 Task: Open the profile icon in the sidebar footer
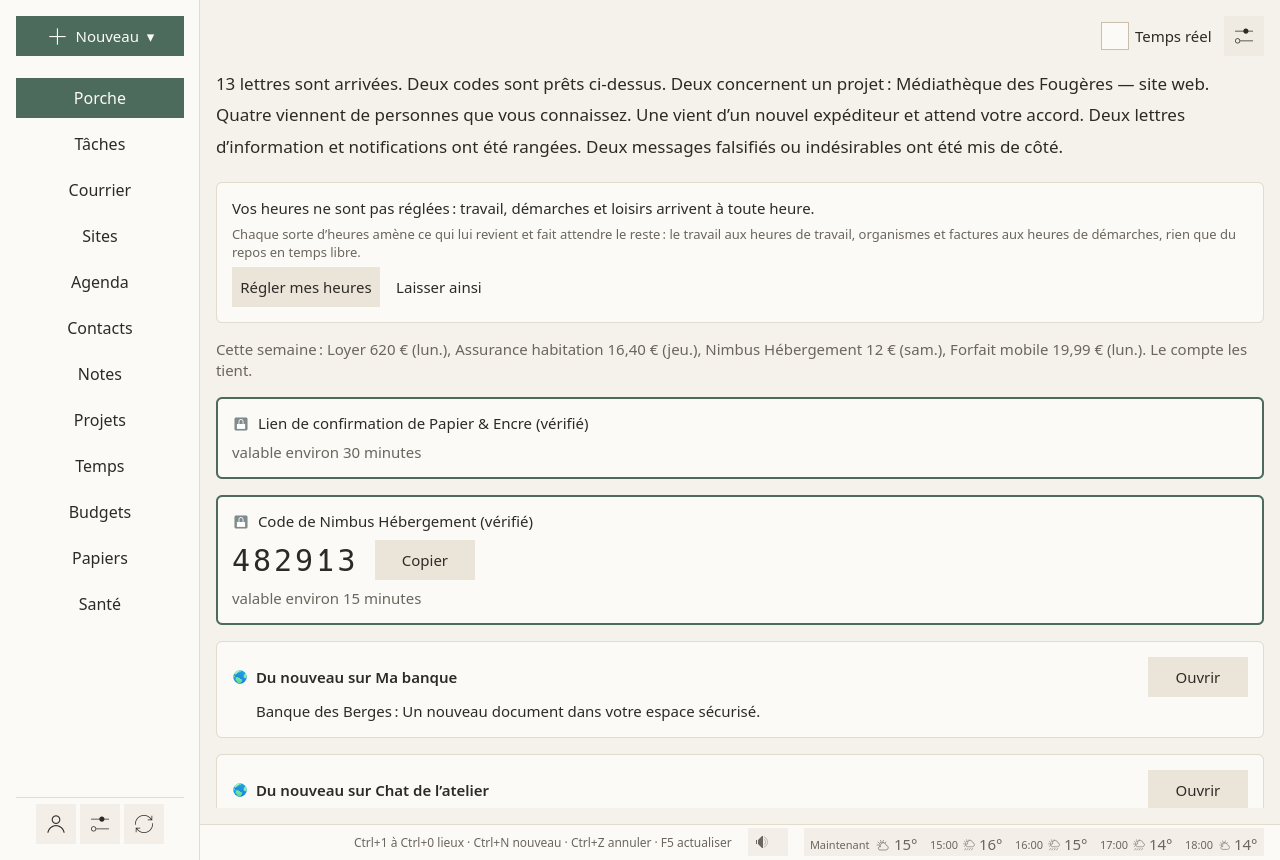(x=56, y=824)
